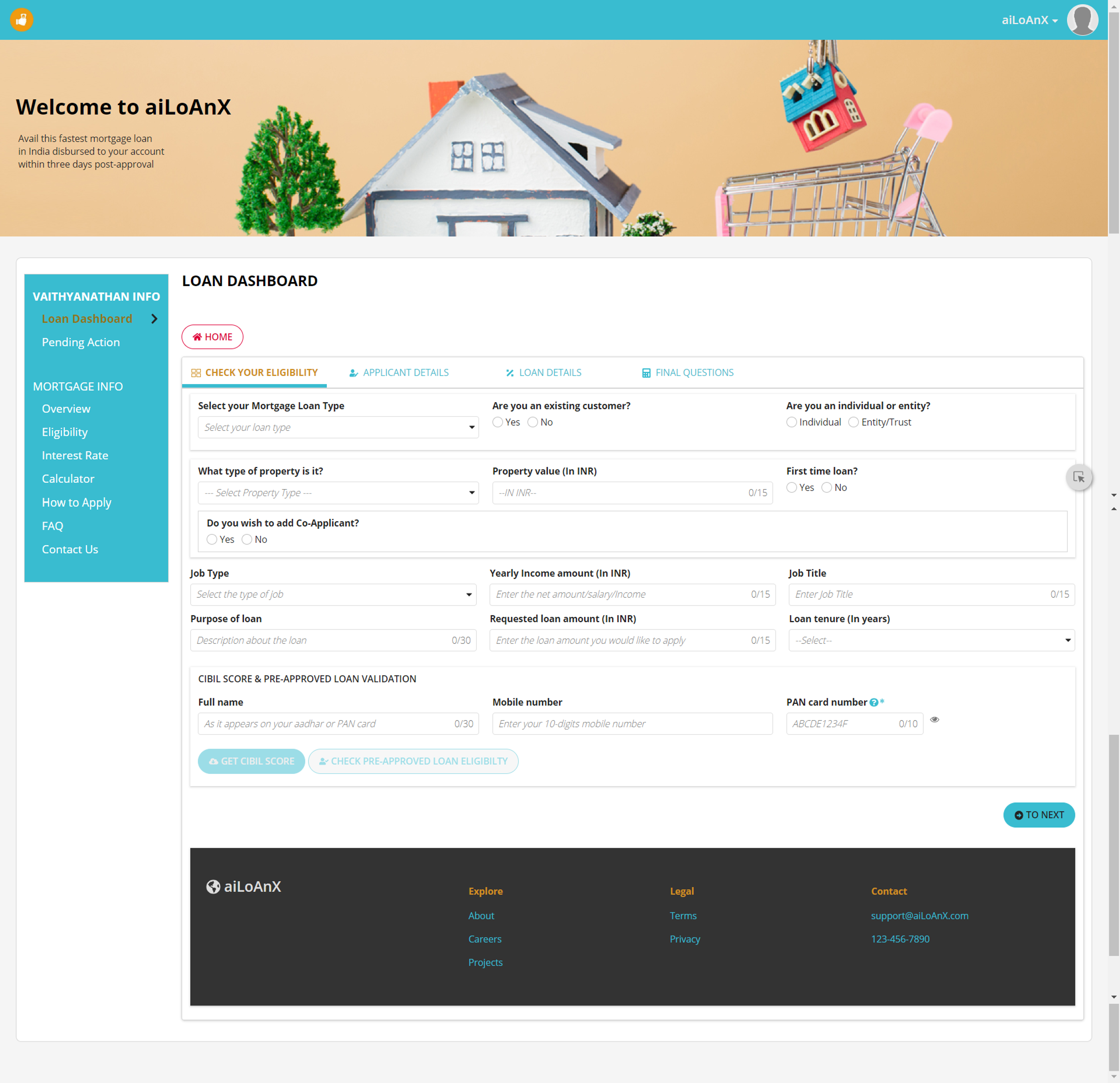Click the Mobile number input field
The width and height of the screenshot is (1120, 1083).
632,724
